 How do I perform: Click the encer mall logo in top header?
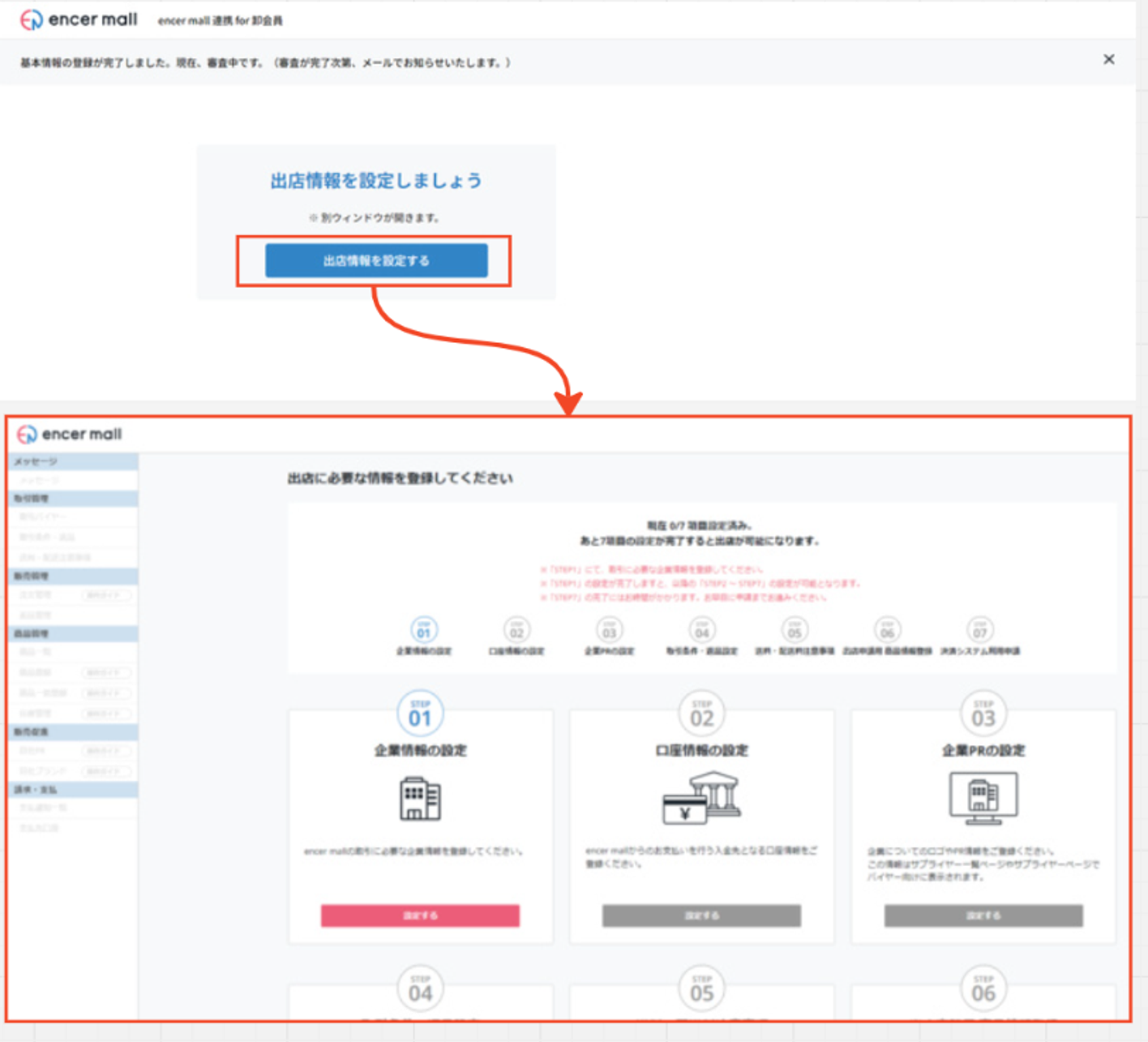(79, 19)
